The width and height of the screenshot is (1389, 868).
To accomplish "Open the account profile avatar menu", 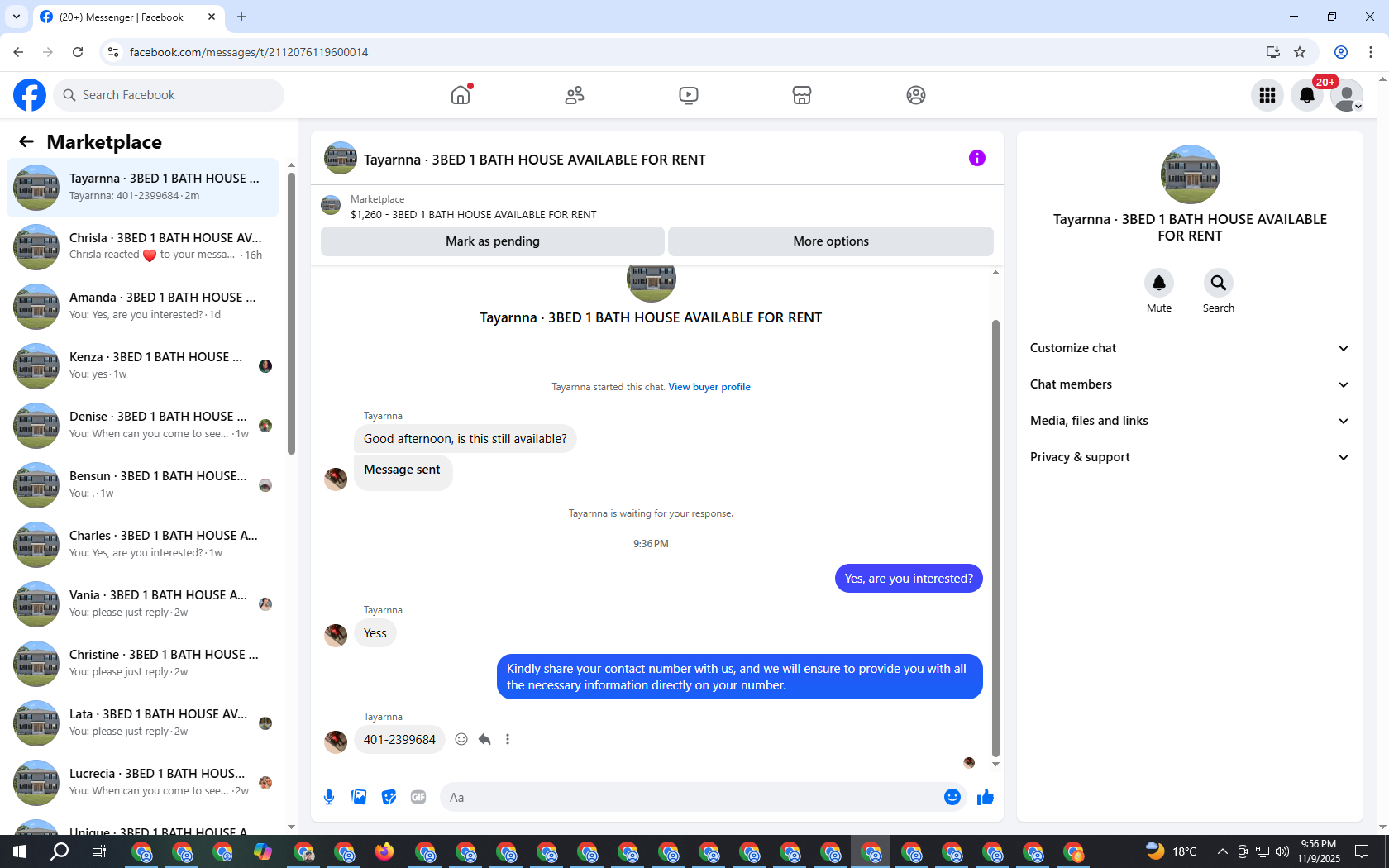I will point(1347,95).
